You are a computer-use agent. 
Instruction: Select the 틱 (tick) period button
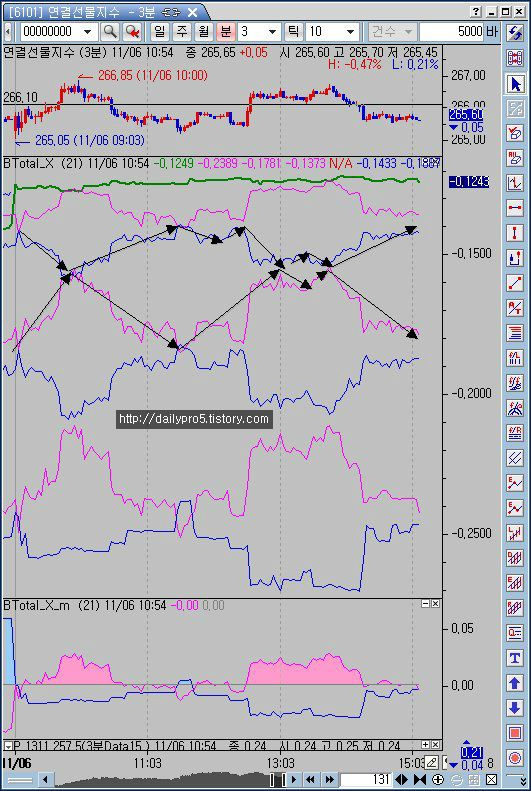coord(292,32)
